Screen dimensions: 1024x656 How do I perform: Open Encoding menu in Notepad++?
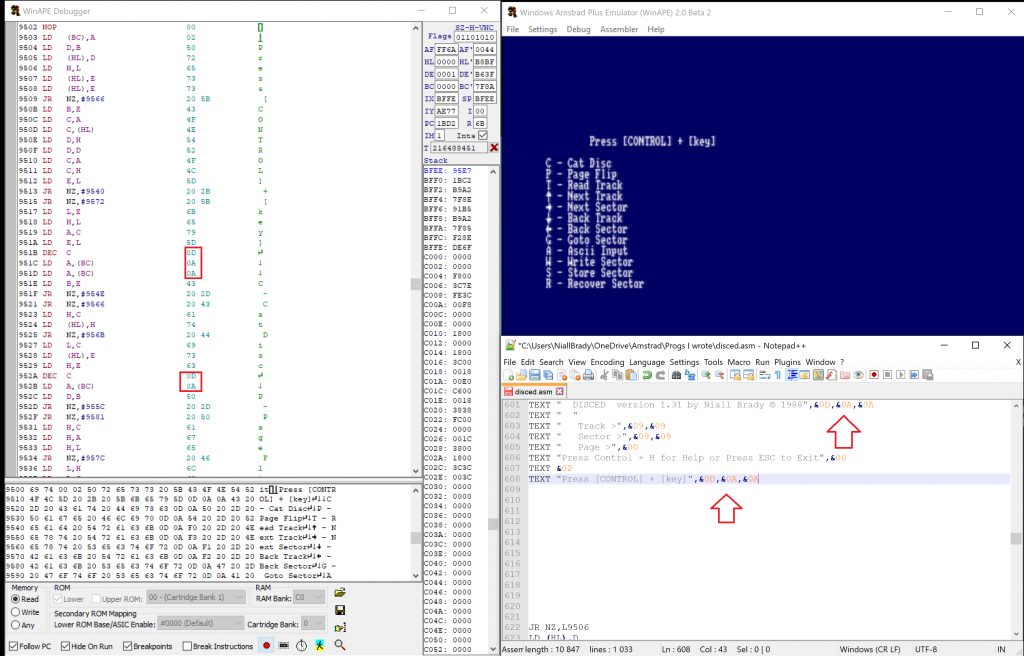[607, 362]
